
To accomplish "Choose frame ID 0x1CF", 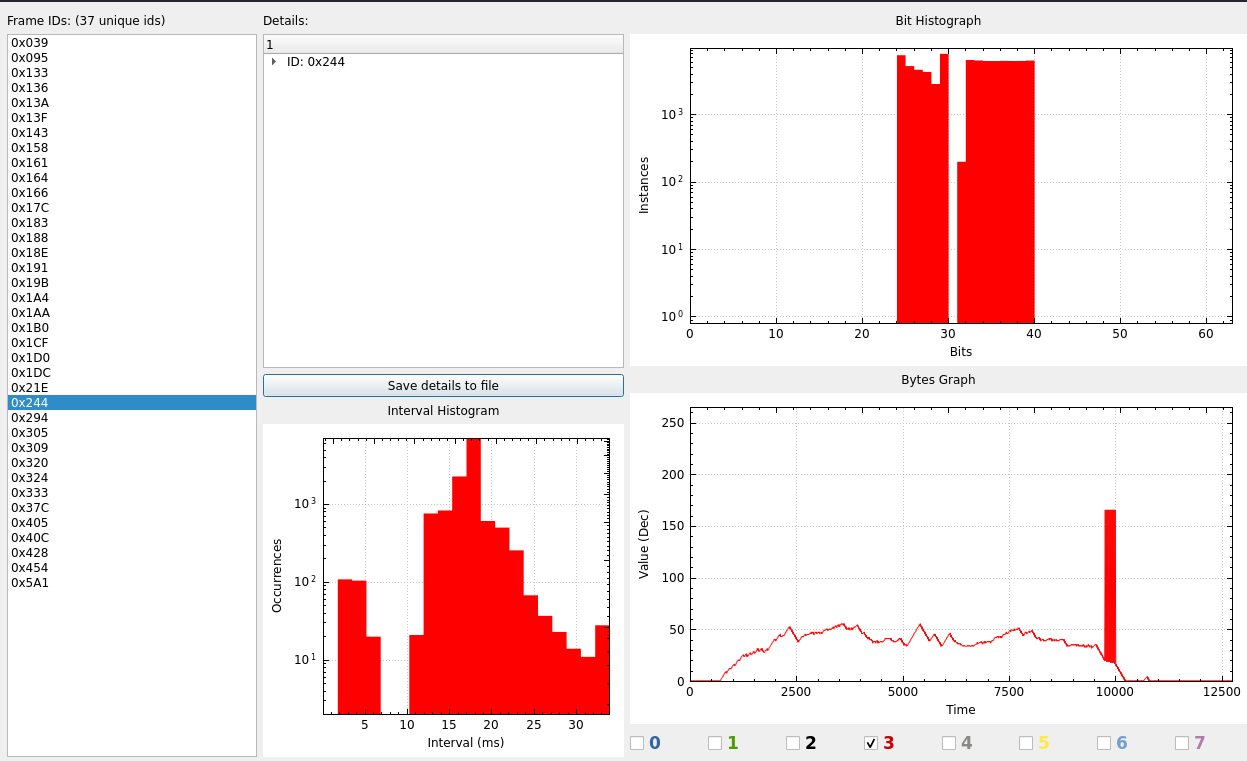I will (x=30, y=343).
